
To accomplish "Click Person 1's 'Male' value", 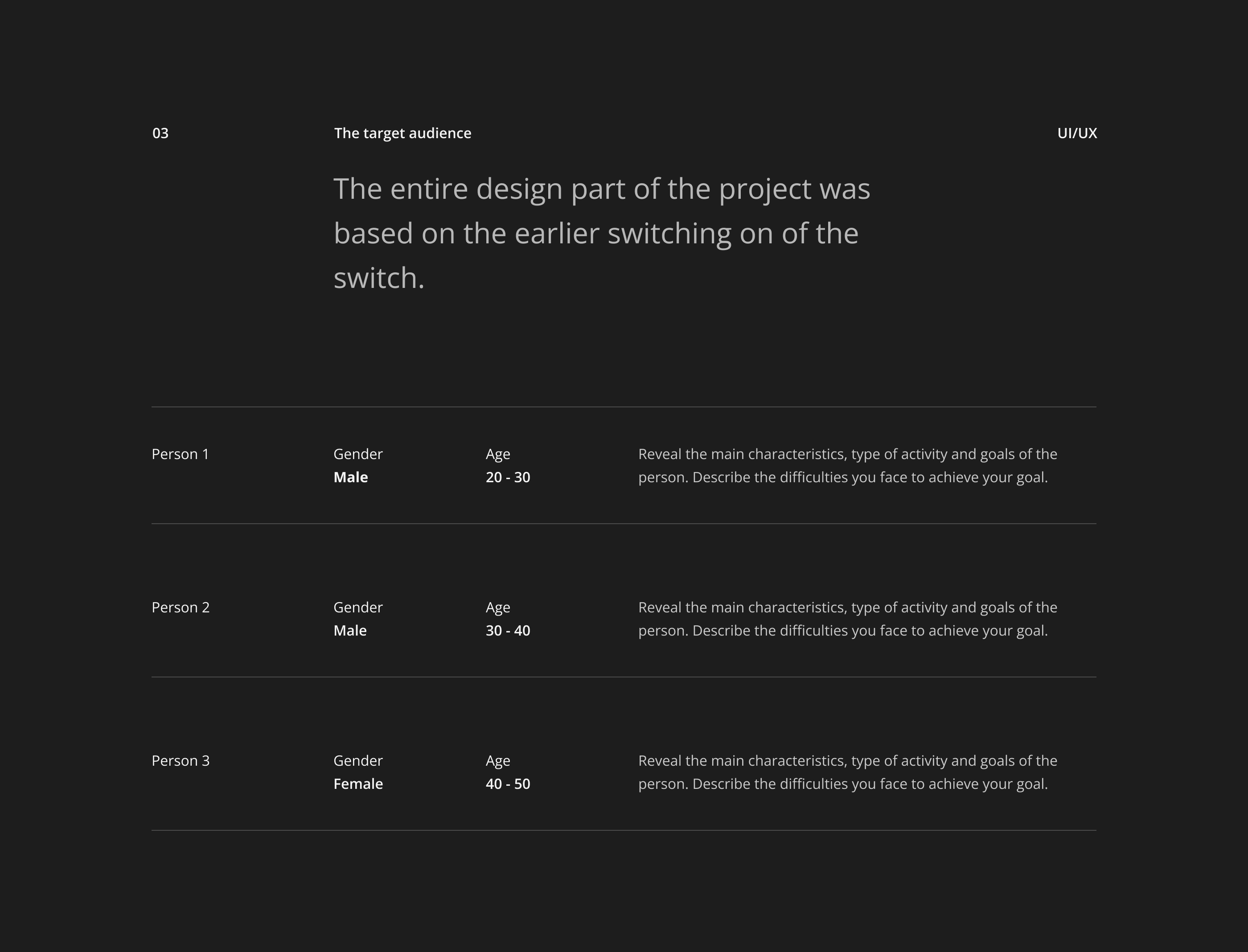I will pyautogui.click(x=350, y=477).
